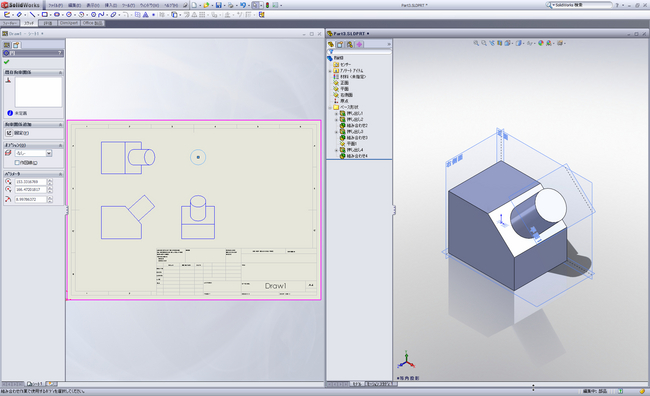
Task: Click the Rebuild traffic light icon
Action: (x=267, y=5)
